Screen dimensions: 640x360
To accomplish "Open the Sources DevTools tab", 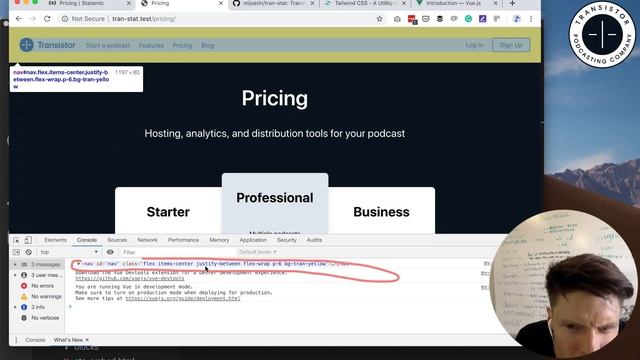I will pos(117,240).
